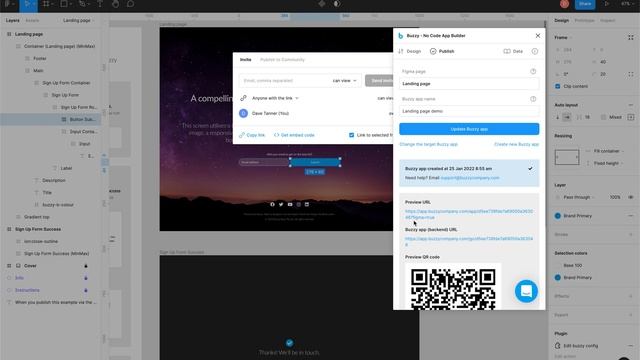
Task: Click auto layout alignment box icon
Action: click(x=631, y=118)
